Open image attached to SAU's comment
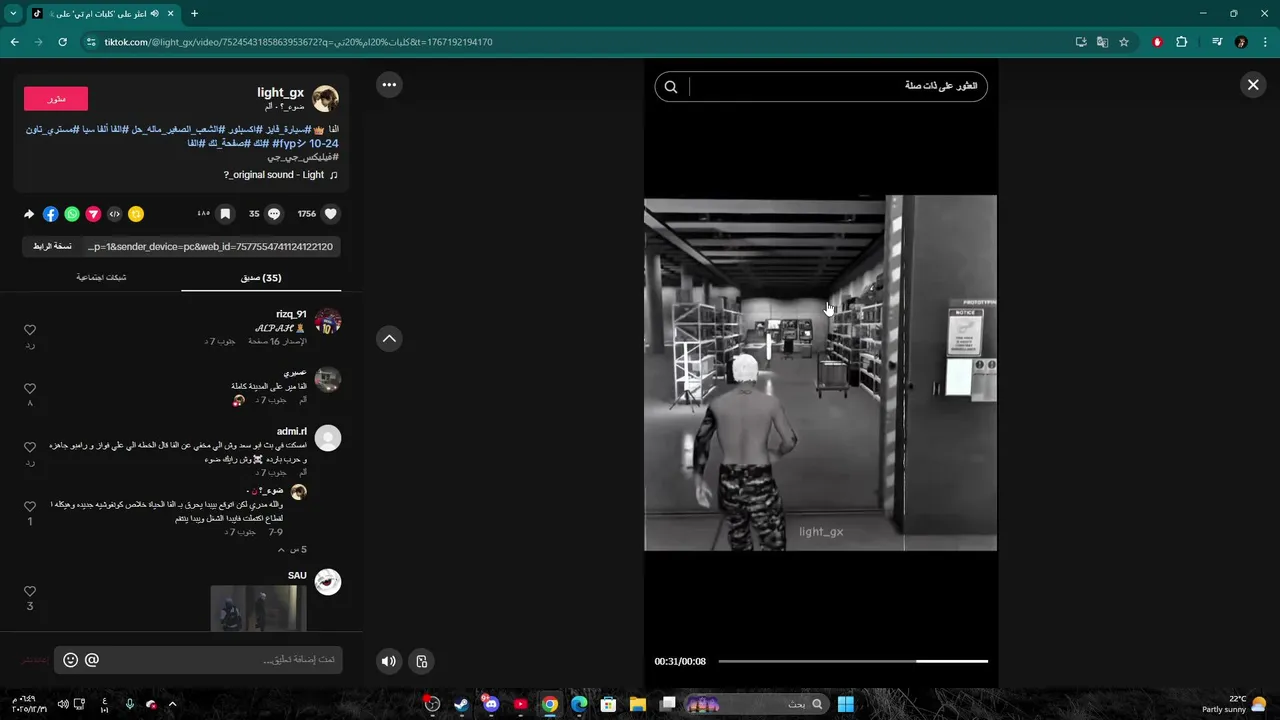The width and height of the screenshot is (1280, 720). point(259,608)
